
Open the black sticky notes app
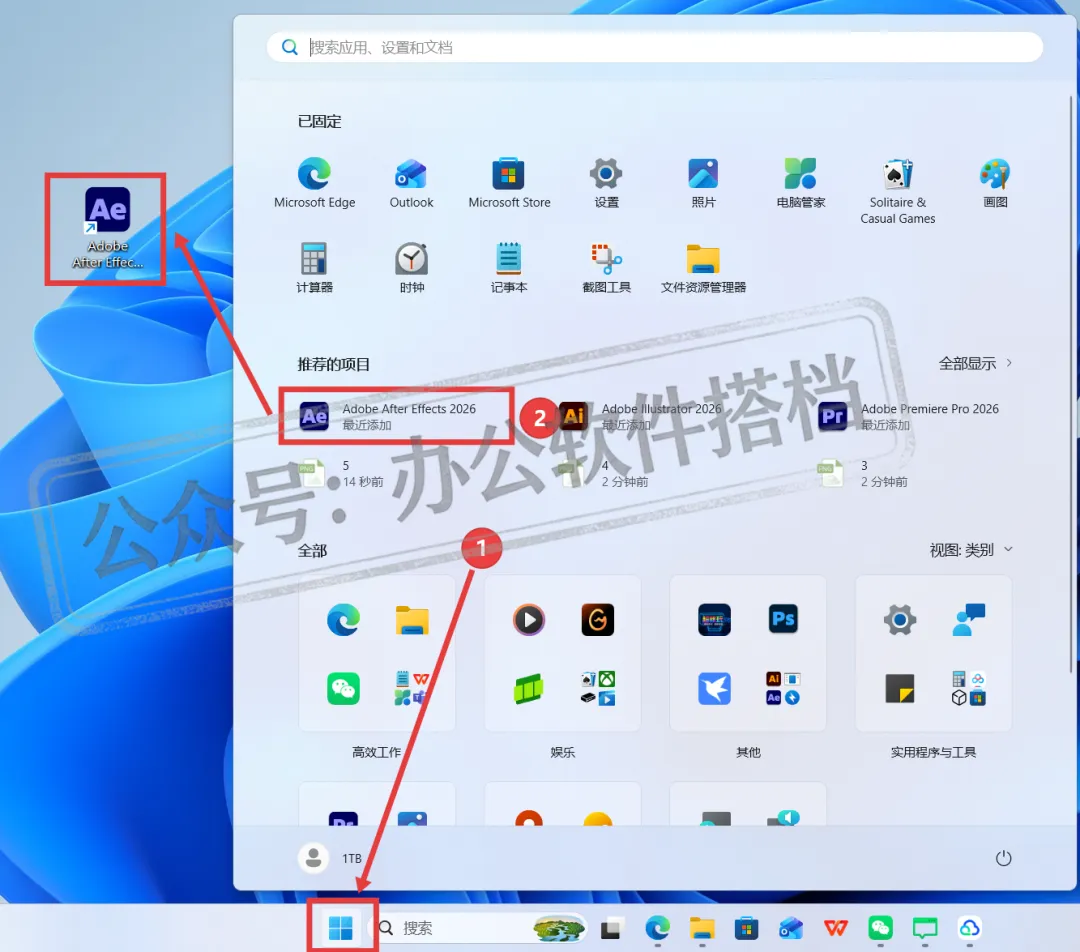[x=900, y=688]
